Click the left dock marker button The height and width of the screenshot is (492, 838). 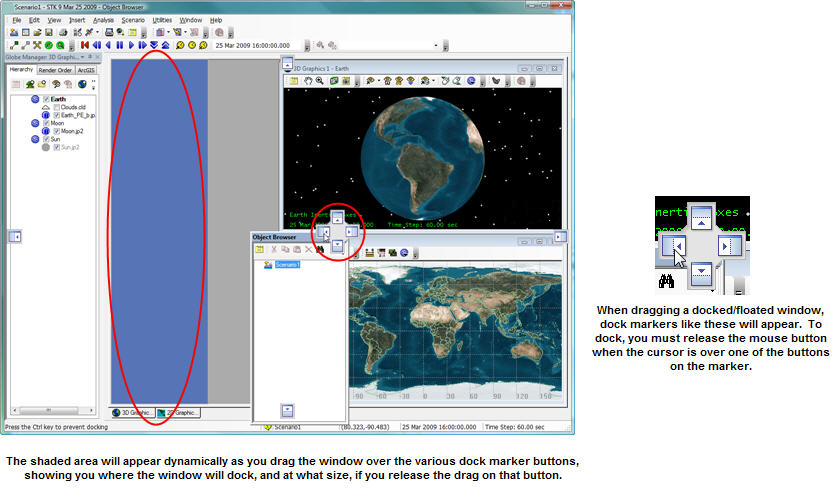(x=324, y=231)
